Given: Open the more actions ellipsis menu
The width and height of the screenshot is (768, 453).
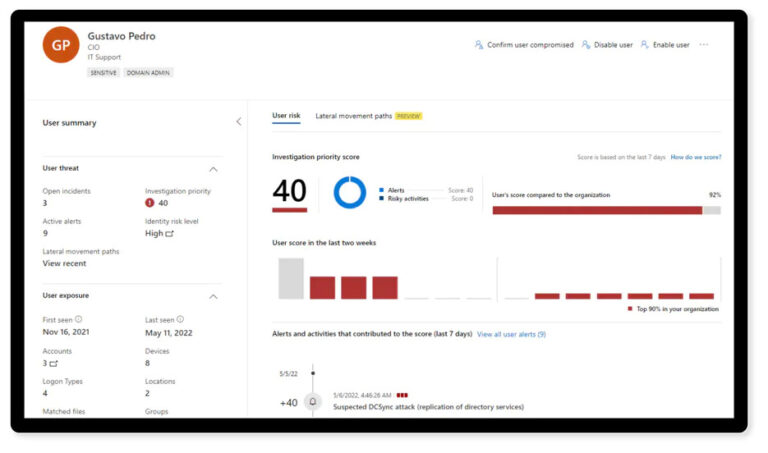Looking at the screenshot, I should tap(704, 45).
